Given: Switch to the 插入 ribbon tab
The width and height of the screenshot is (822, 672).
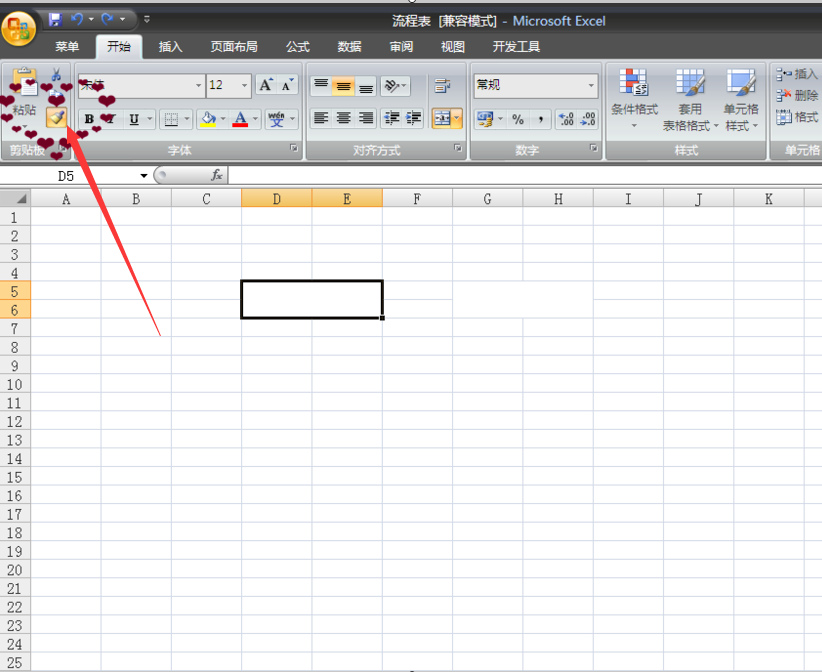Looking at the screenshot, I should click(x=170, y=47).
